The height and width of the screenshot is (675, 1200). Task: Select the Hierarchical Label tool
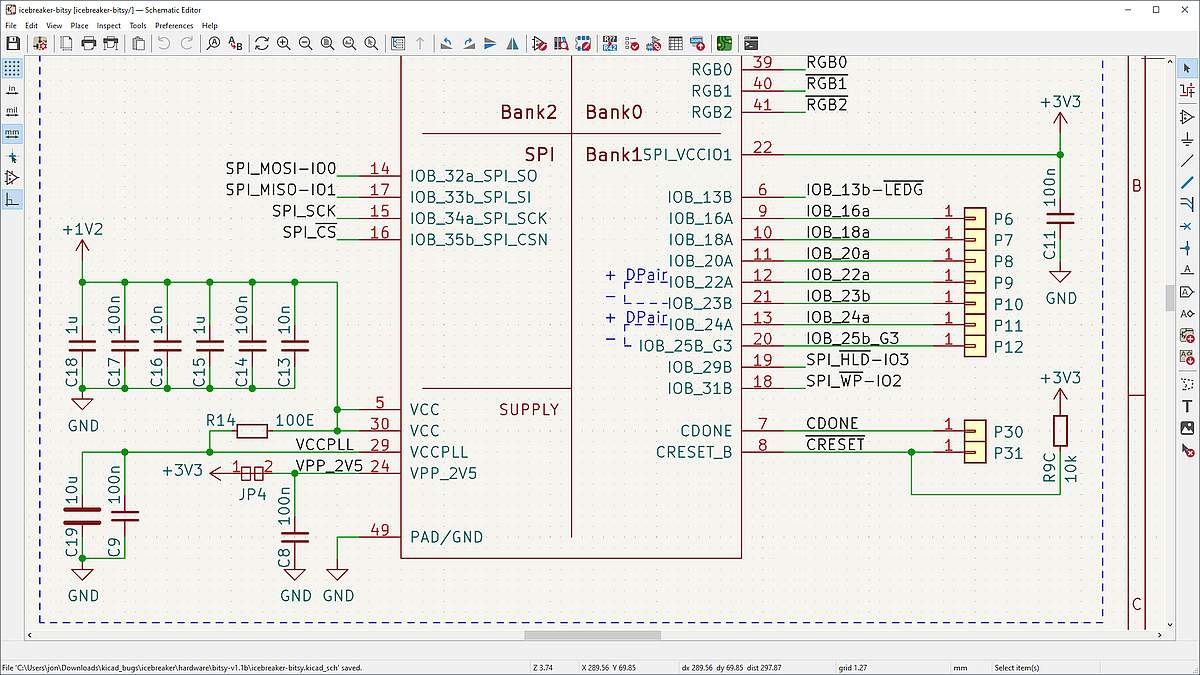click(1187, 314)
